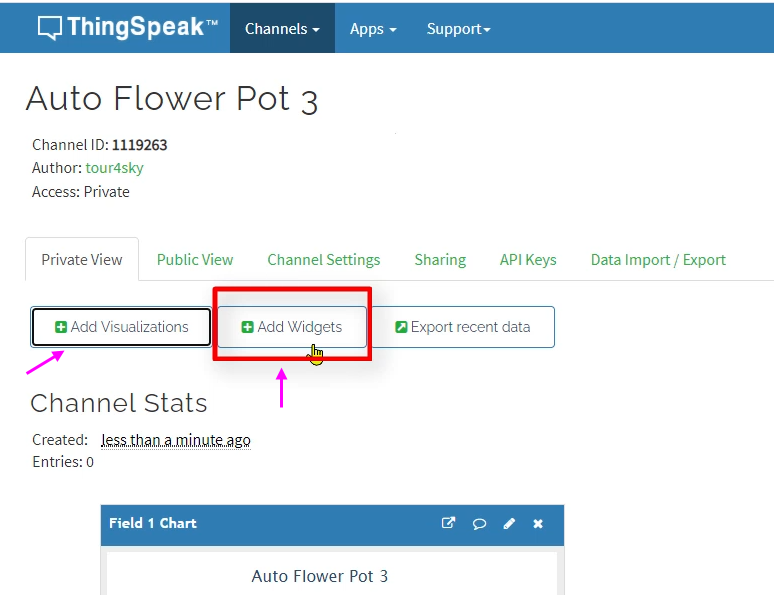Click chart title Auto Flower Pot 3
The image size is (774, 595).
click(x=320, y=576)
